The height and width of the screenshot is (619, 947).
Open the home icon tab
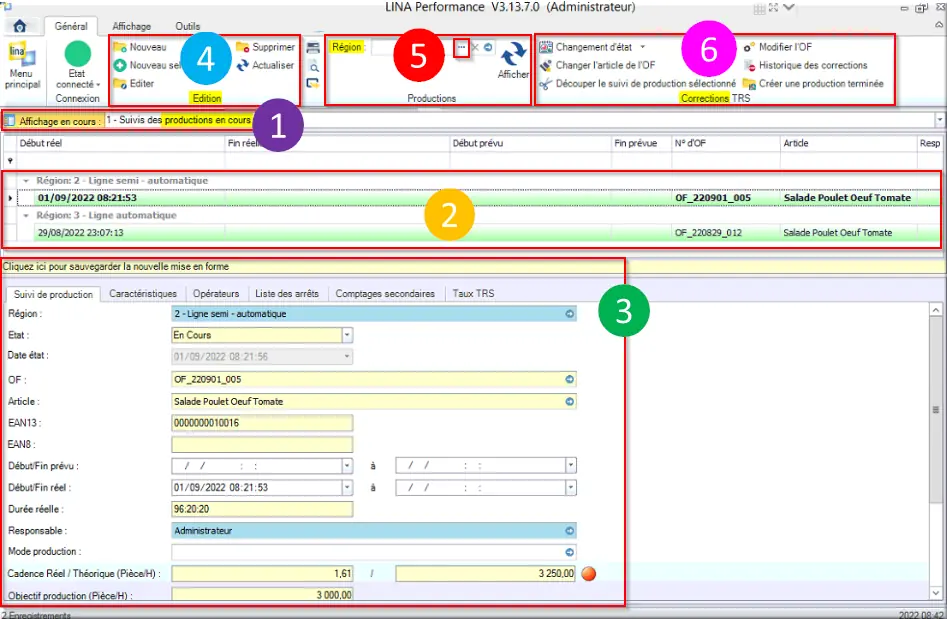tap(19, 26)
